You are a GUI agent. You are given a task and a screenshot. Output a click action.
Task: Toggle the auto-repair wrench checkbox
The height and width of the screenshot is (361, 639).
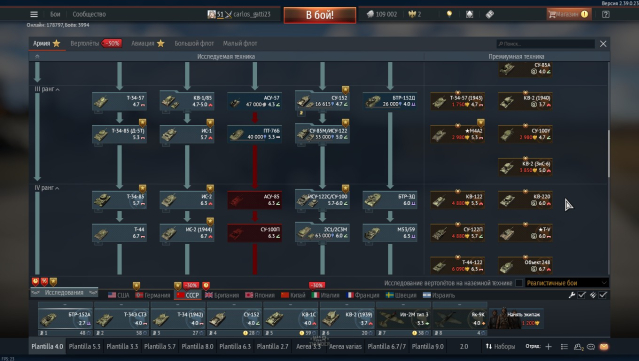582,295
